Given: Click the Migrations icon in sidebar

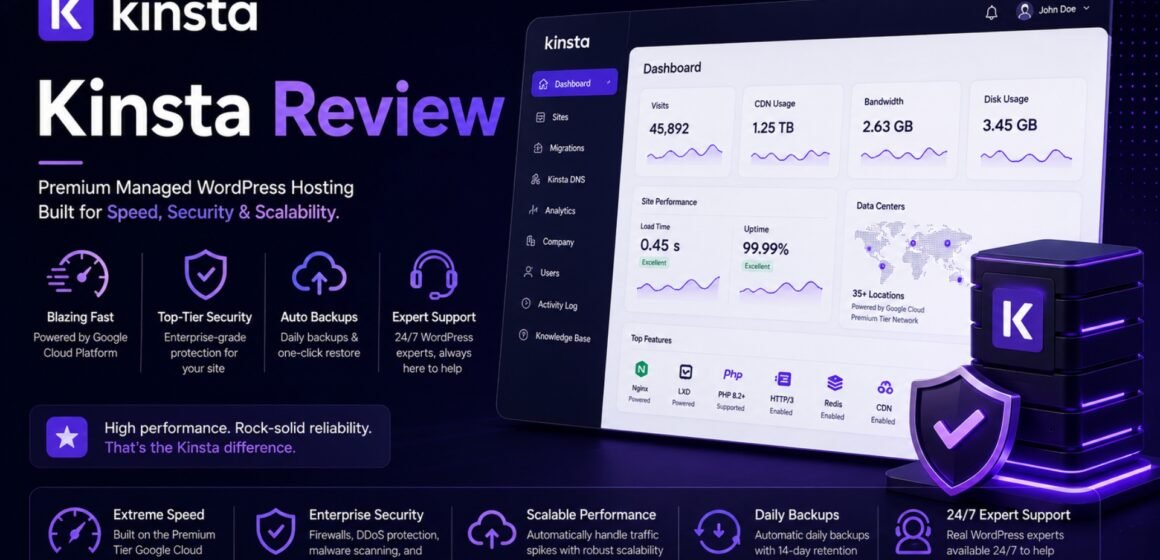Looking at the screenshot, I should (x=538, y=148).
